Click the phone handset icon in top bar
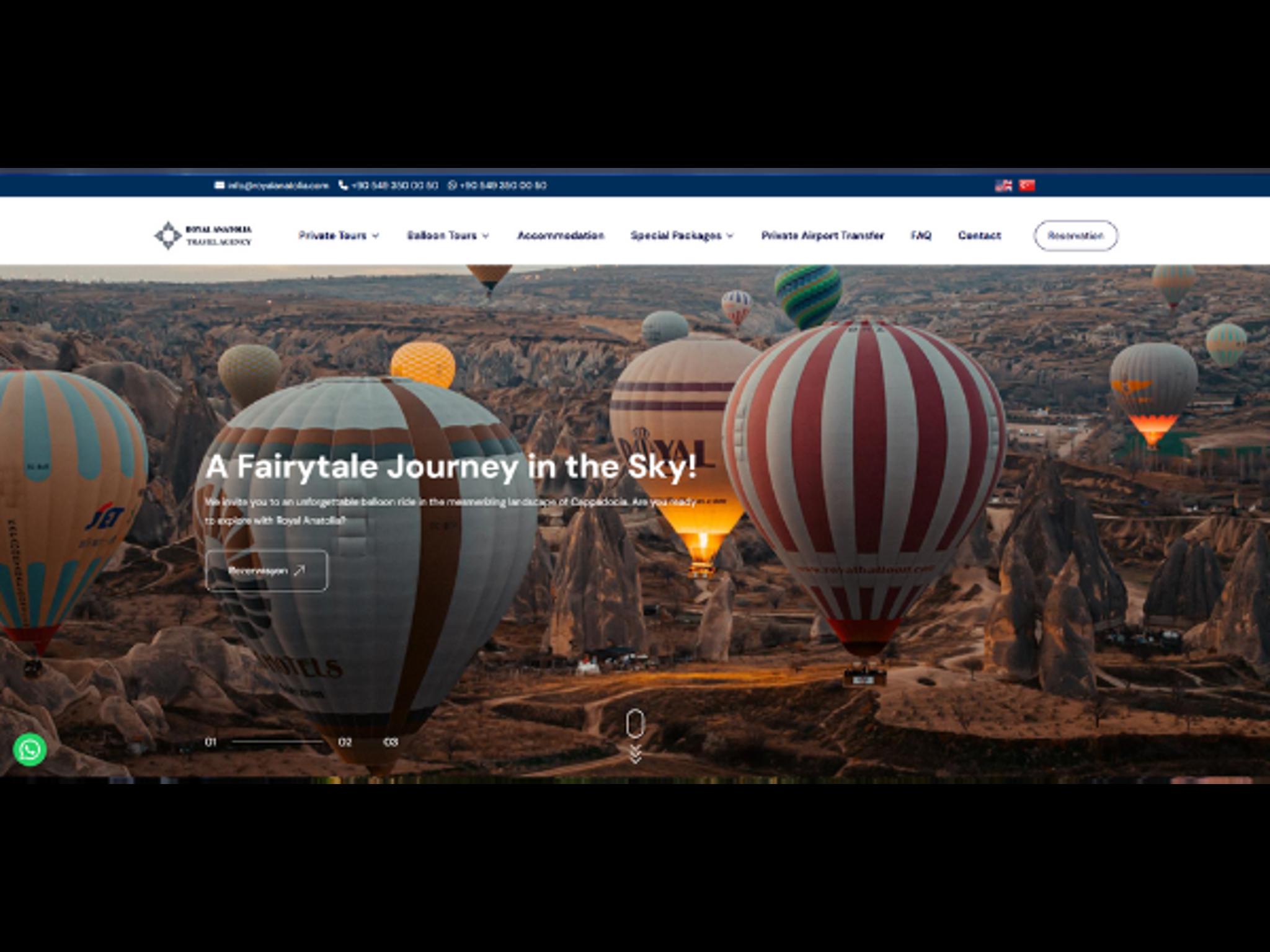This screenshot has height=952, width=1270. pyautogui.click(x=343, y=185)
